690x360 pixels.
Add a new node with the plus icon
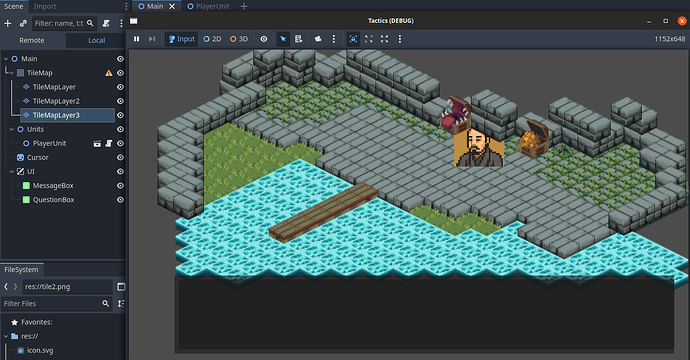(7, 23)
